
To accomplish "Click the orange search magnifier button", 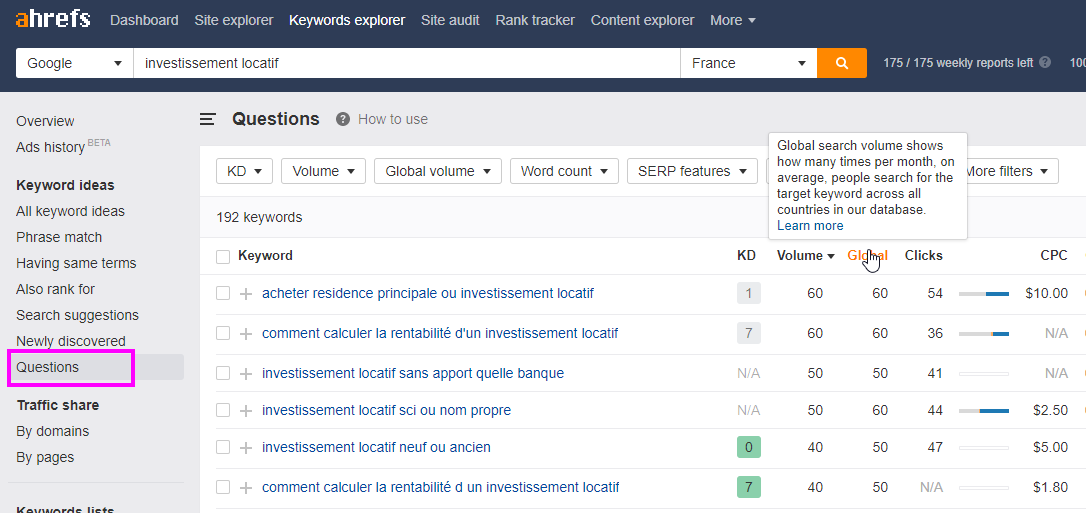I will (x=842, y=63).
